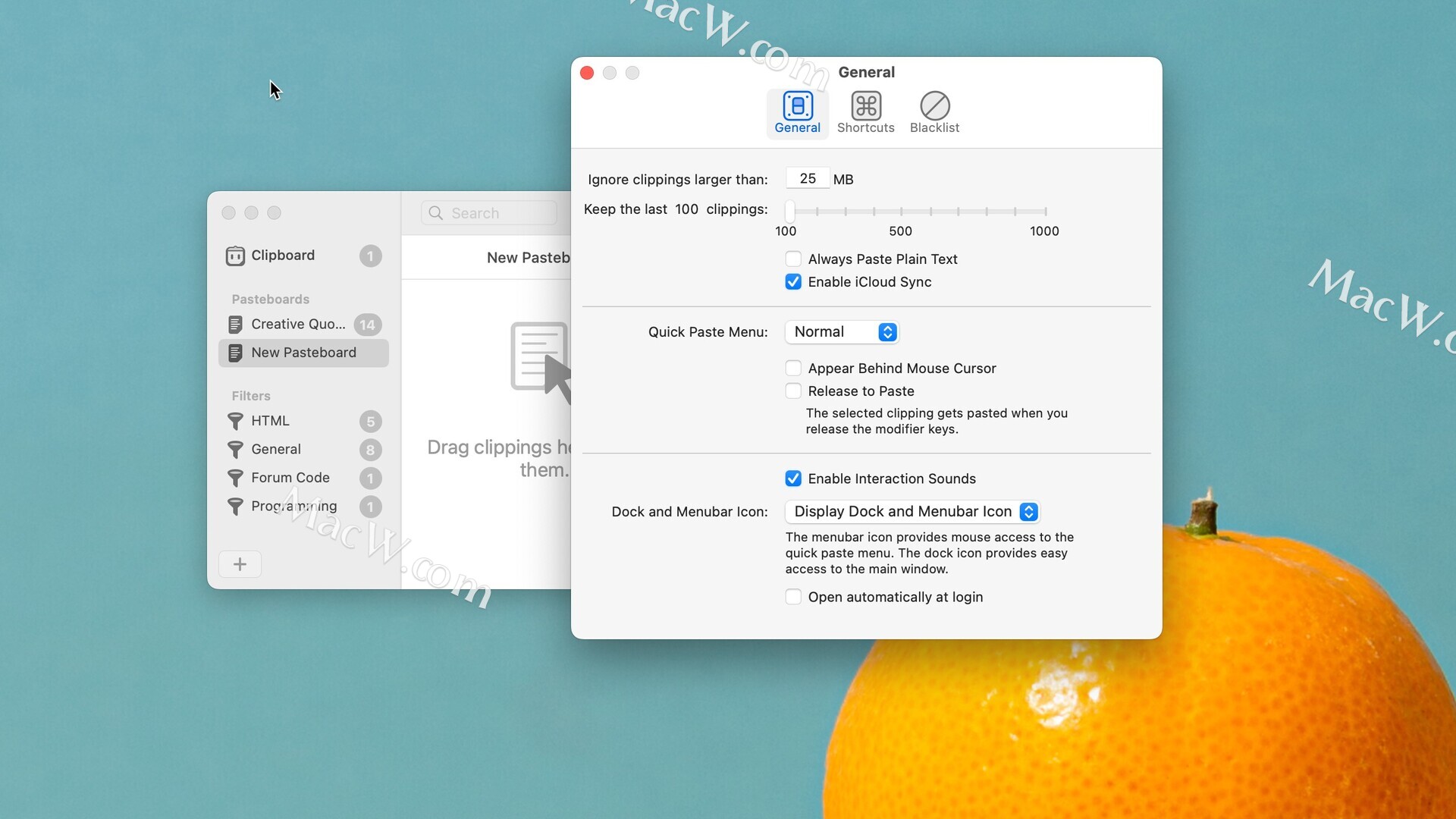Viewport: 1456px width, 819px height.
Task: Click the 100 label under slider
Action: (786, 231)
